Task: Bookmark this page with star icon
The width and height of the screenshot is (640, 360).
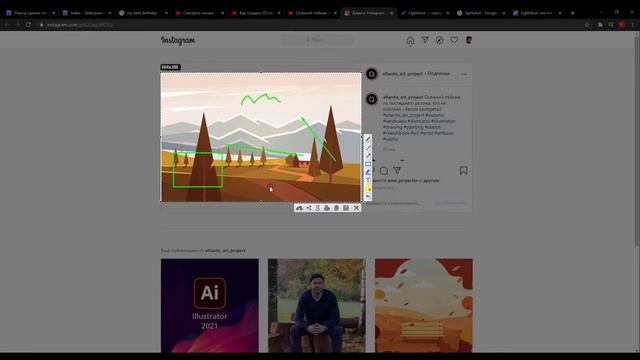Action: (x=587, y=25)
